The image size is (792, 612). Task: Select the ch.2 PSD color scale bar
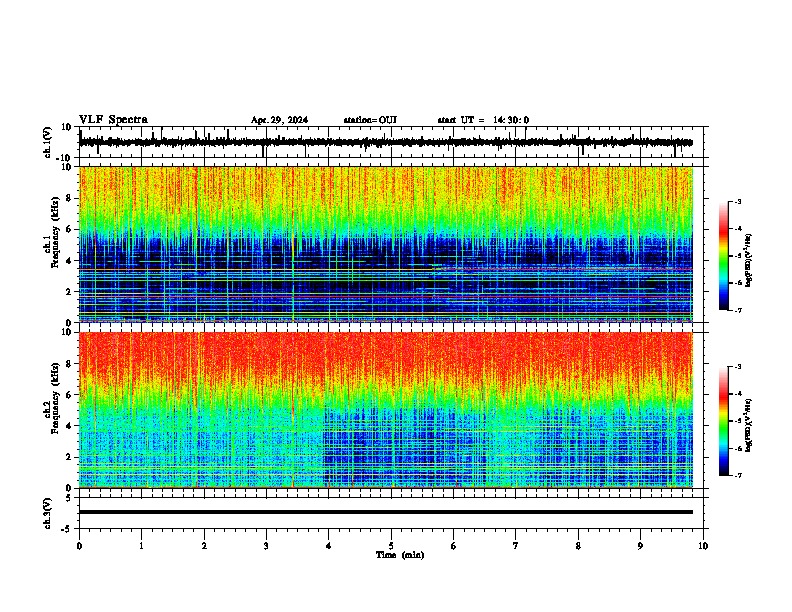724,421
